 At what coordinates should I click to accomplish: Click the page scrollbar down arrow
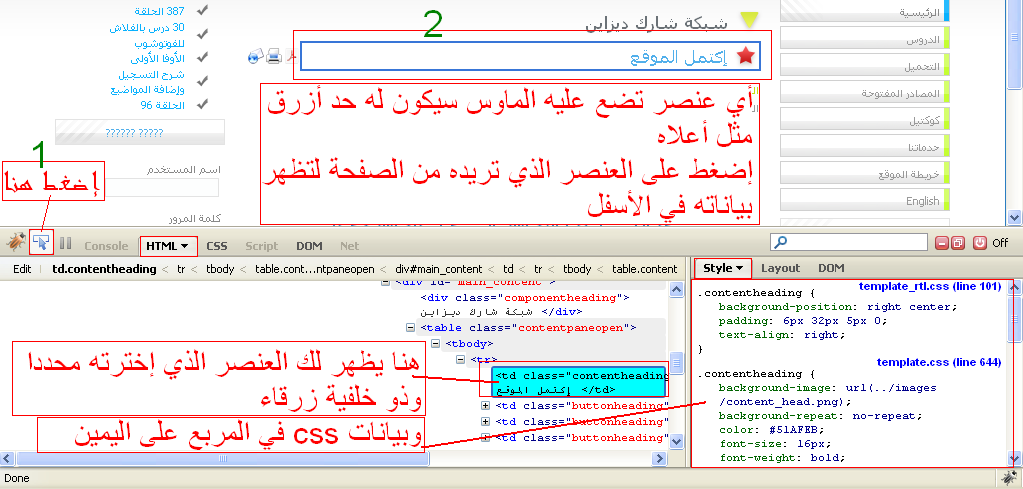pos(1015,218)
